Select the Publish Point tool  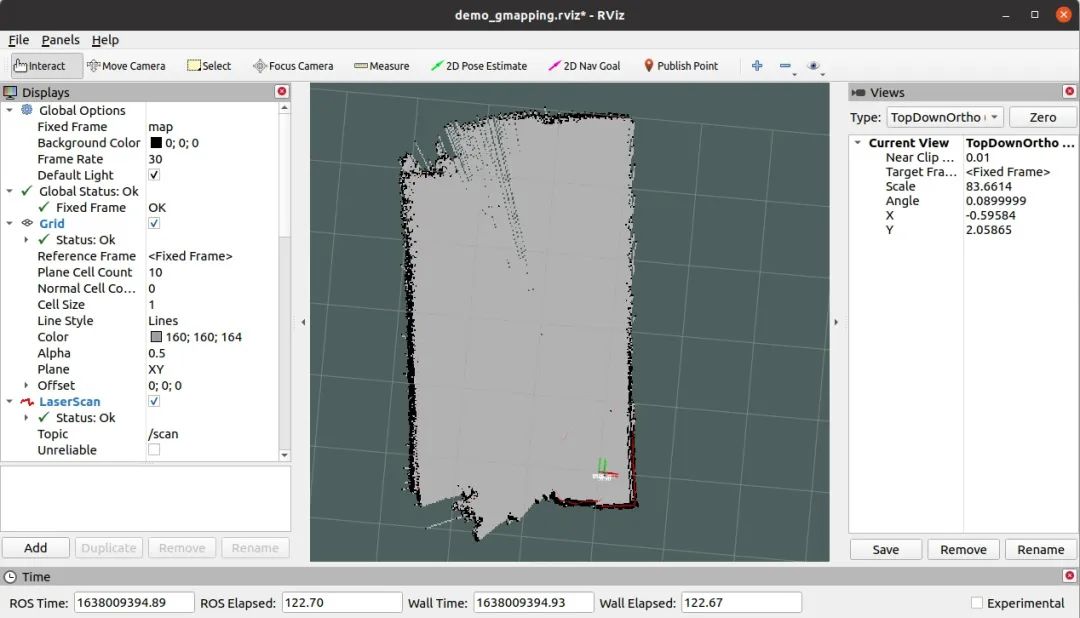tap(681, 65)
